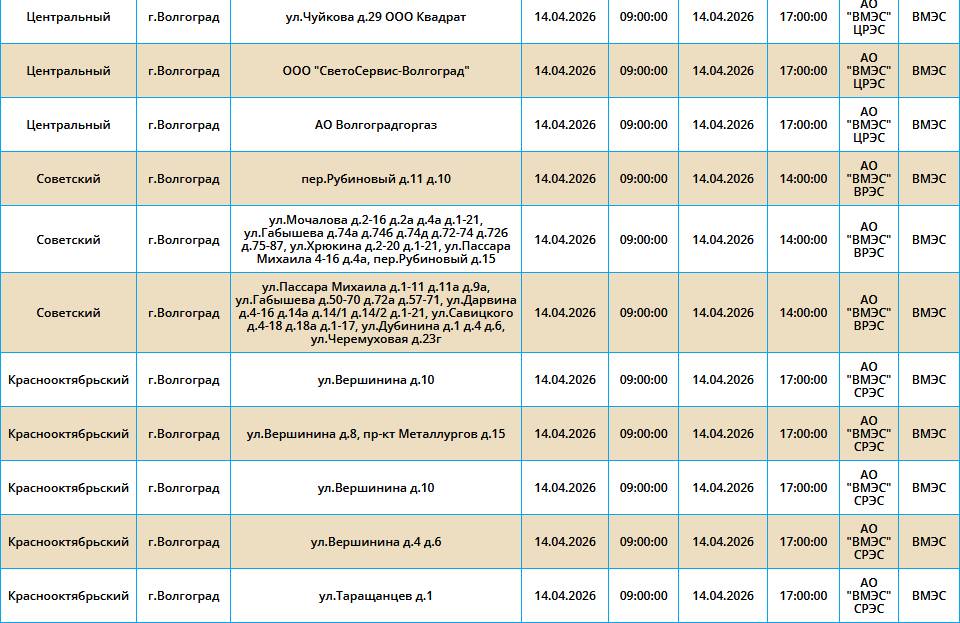This screenshot has width=960, height=623.
Task: Select АО "ВМЭС" ЦРЭС cell in the СветоСервис-Волгоград row
Action: pos(868,71)
